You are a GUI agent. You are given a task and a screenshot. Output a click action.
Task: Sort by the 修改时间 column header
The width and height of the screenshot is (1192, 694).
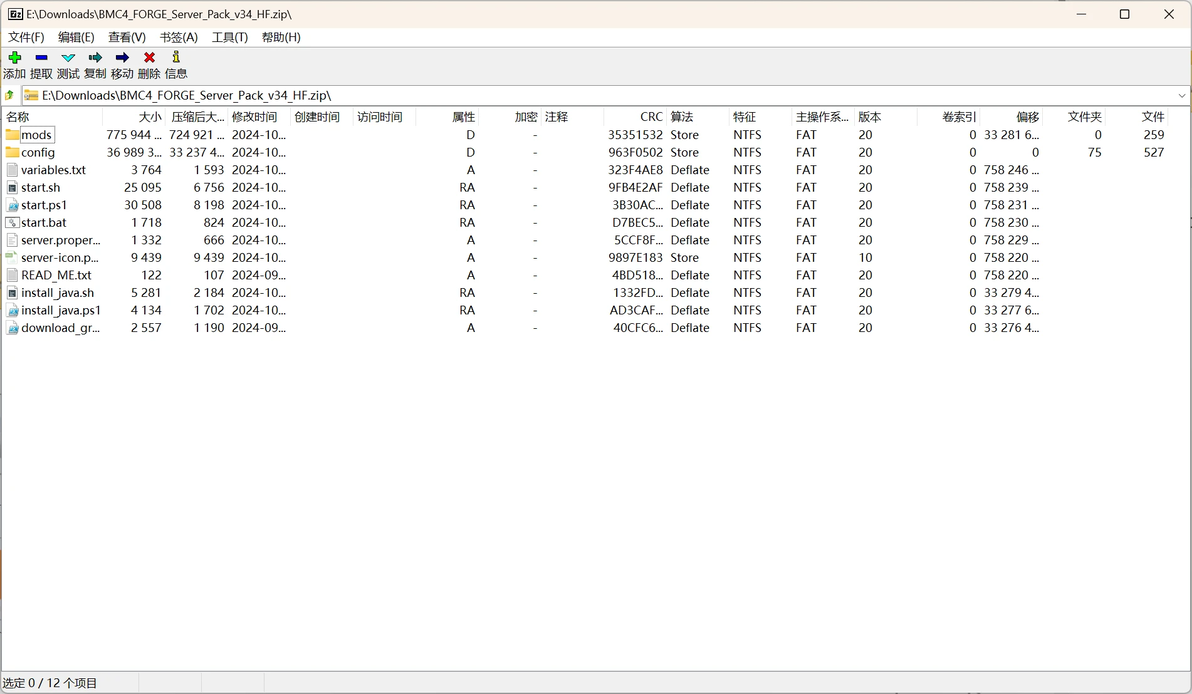click(258, 117)
